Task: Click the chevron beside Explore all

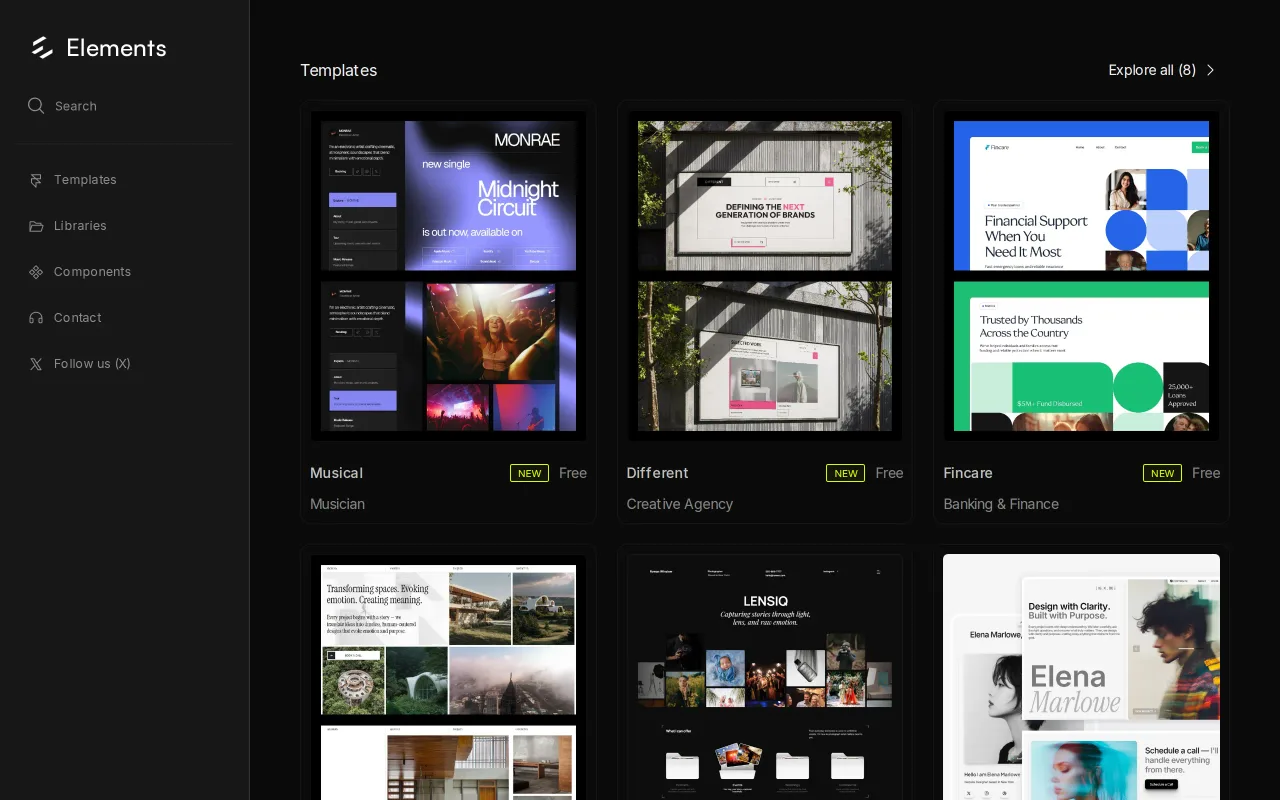Action: click(1210, 70)
